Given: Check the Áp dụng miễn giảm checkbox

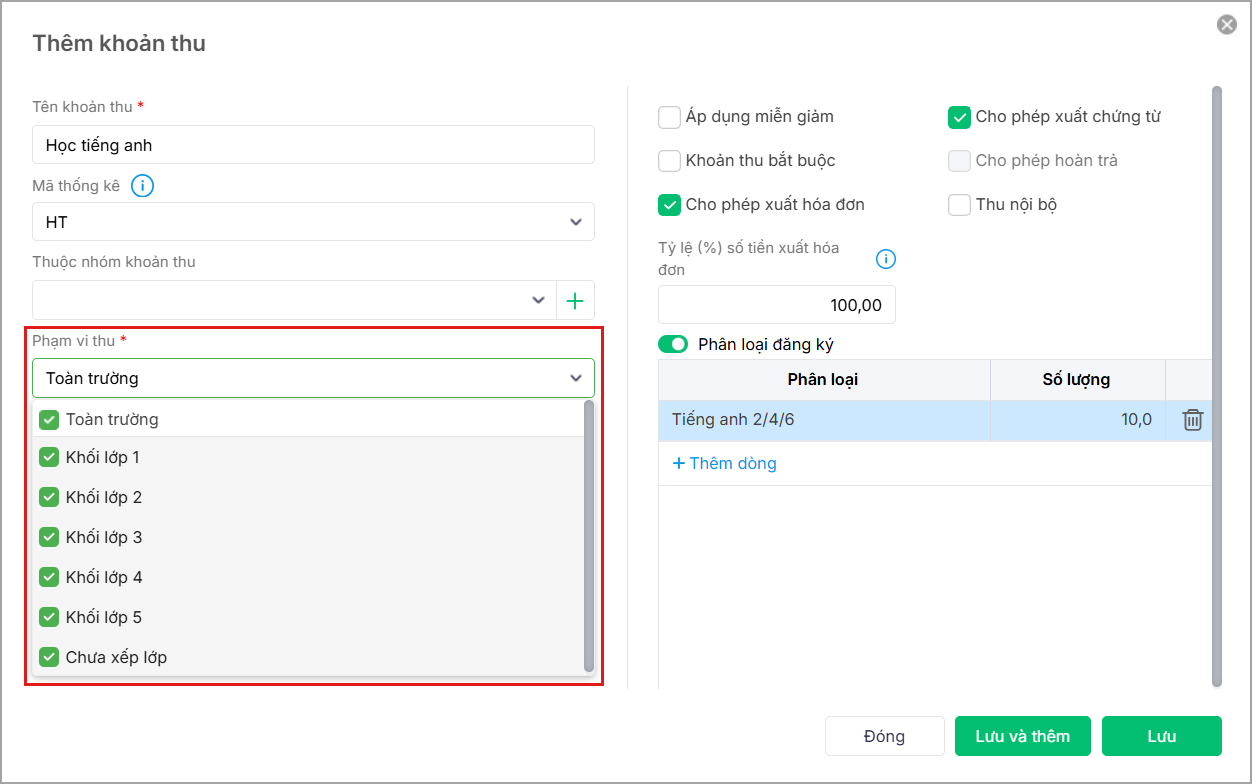Looking at the screenshot, I should pyautogui.click(x=670, y=117).
